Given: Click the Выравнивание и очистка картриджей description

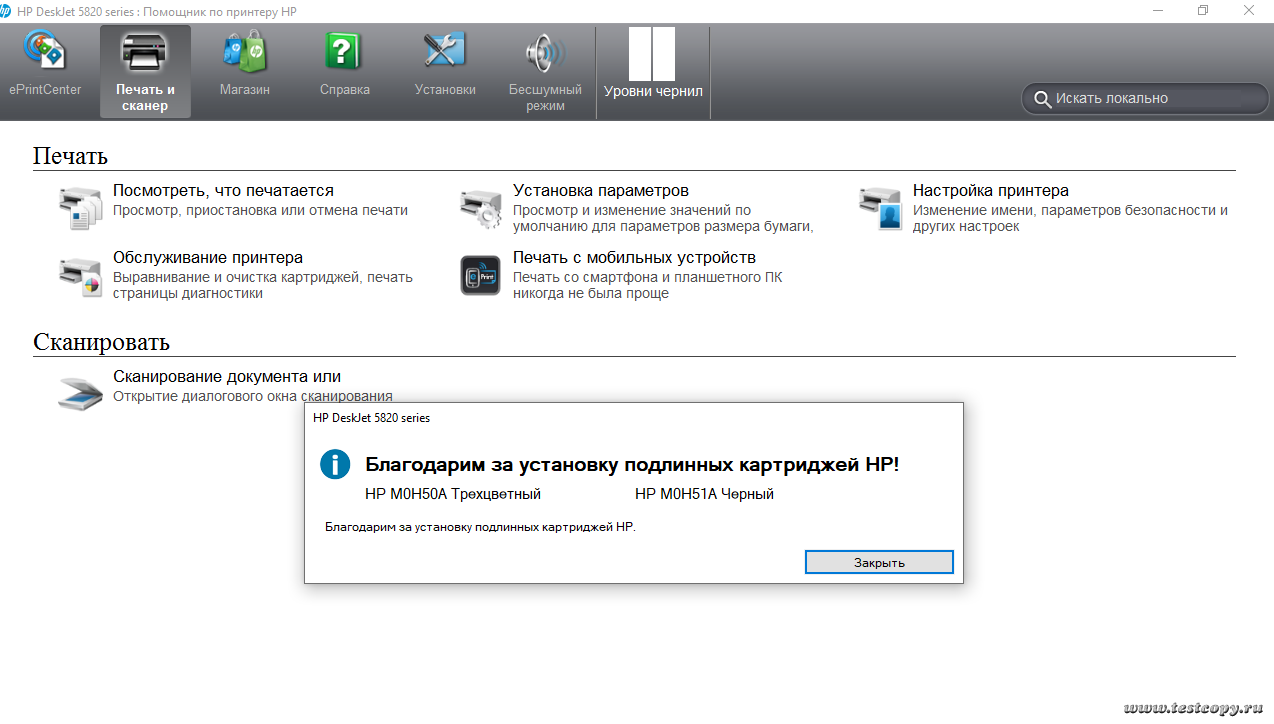Looking at the screenshot, I should [x=263, y=285].
